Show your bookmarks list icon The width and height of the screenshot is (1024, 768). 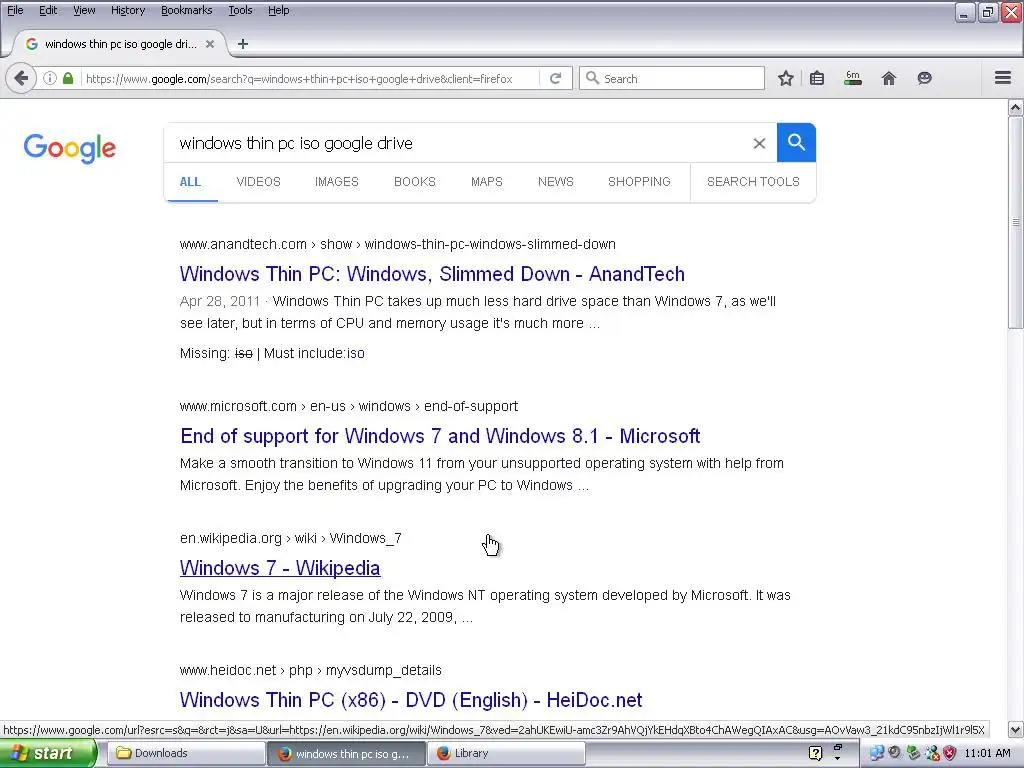(x=817, y=78)
